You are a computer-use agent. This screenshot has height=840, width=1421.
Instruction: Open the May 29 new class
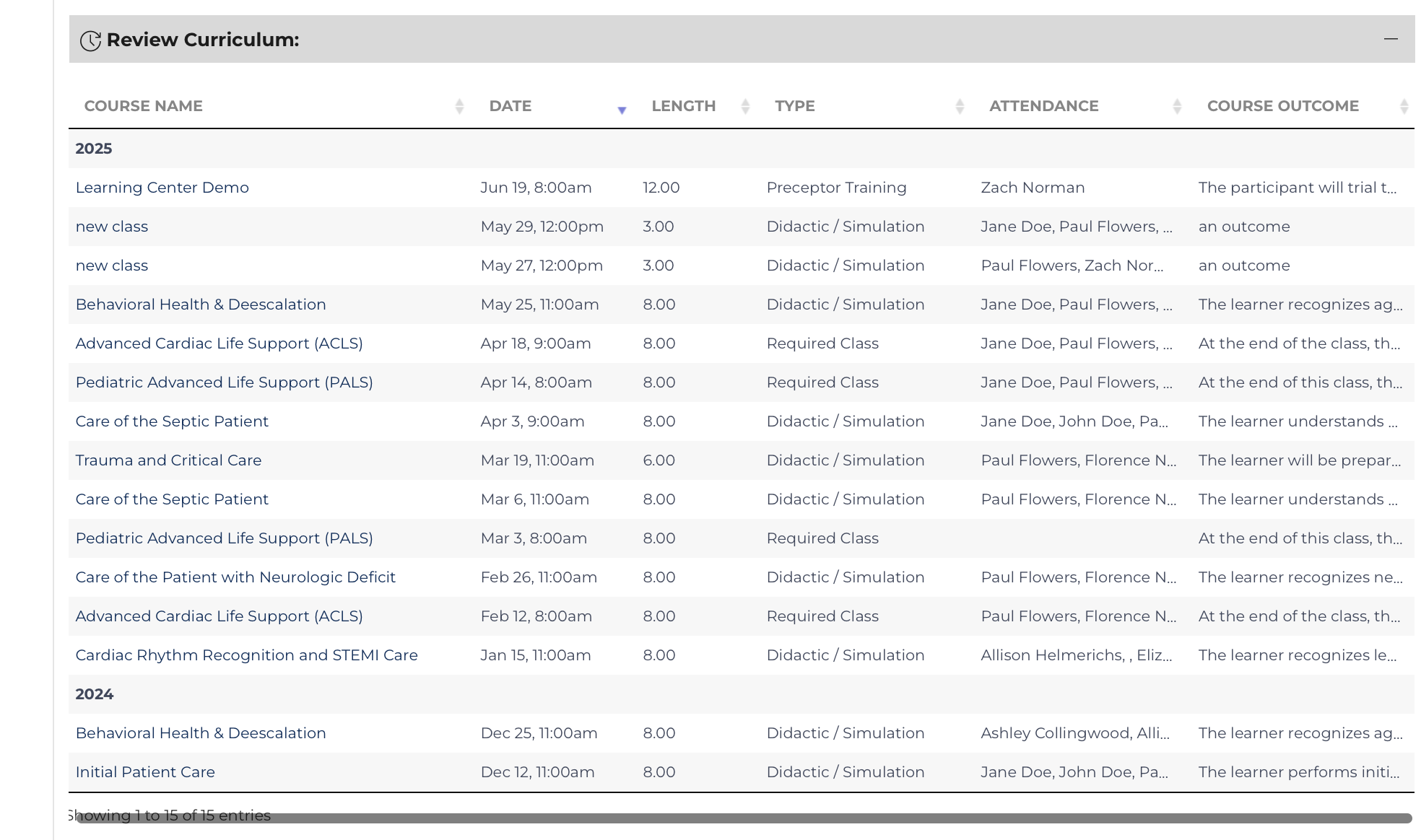tap(112, 227)
